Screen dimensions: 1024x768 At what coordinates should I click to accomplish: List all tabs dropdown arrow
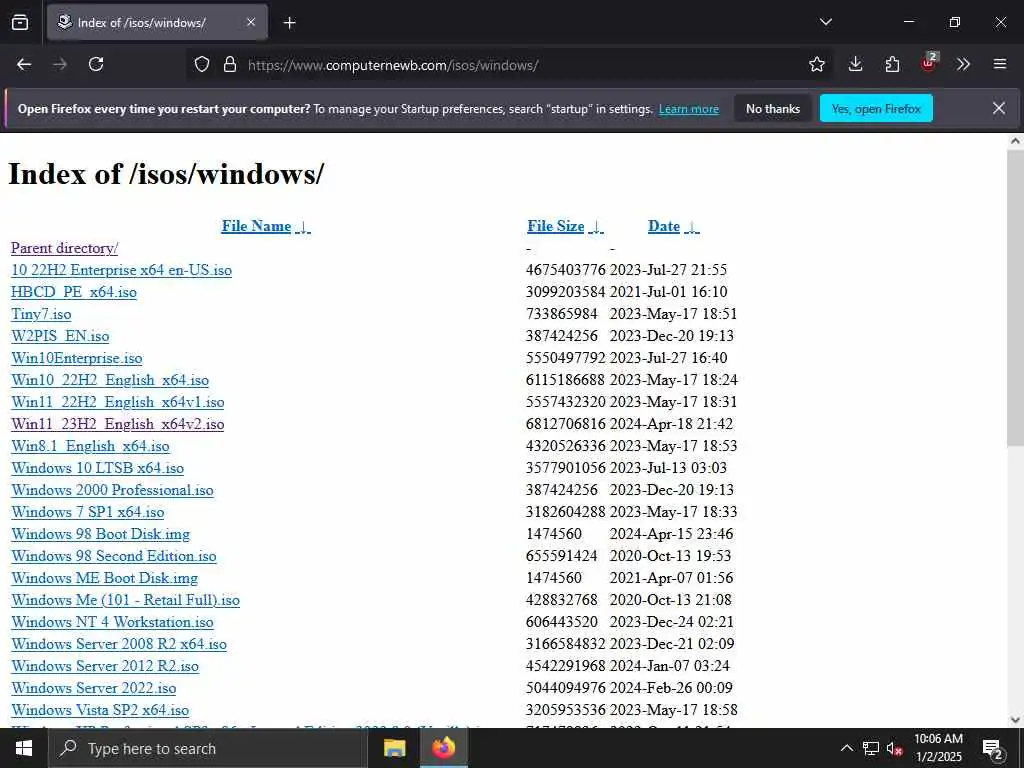point(826,22)
